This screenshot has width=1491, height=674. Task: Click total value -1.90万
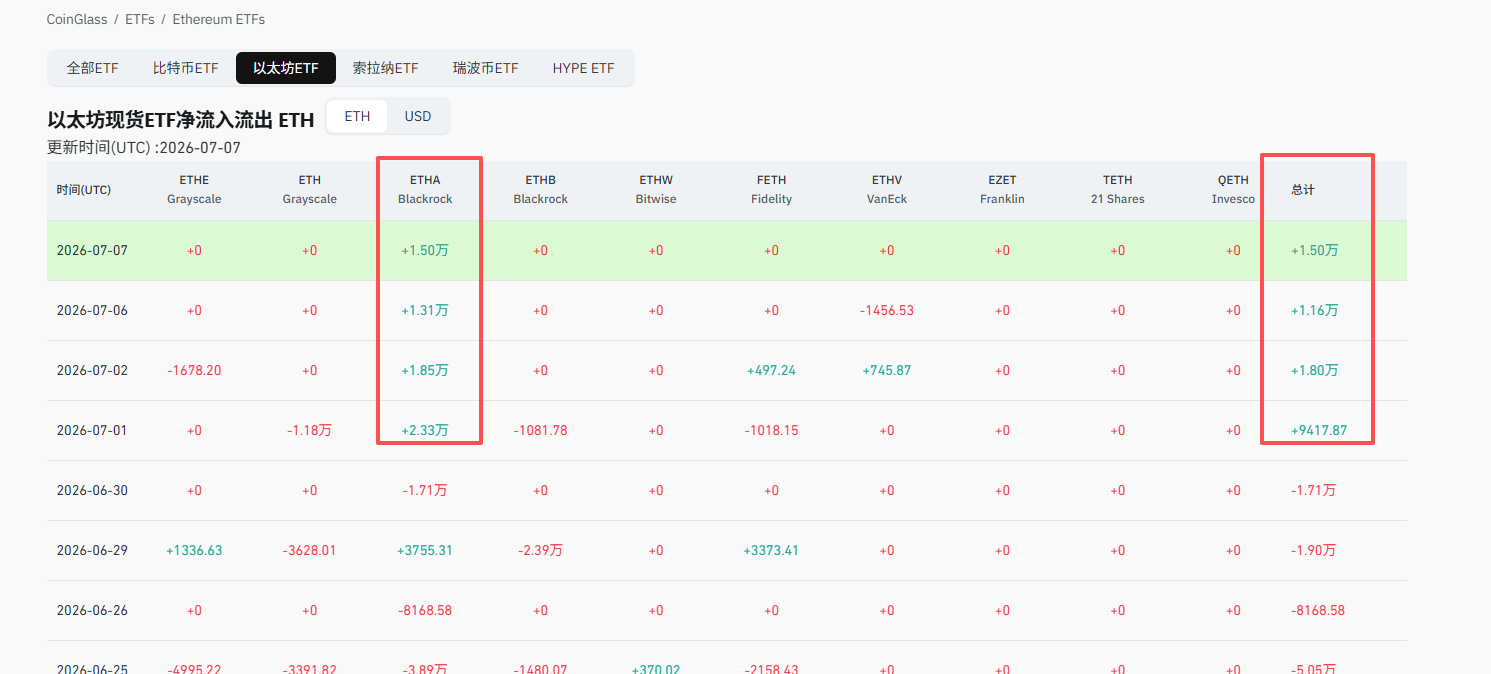coord(1313,550)
